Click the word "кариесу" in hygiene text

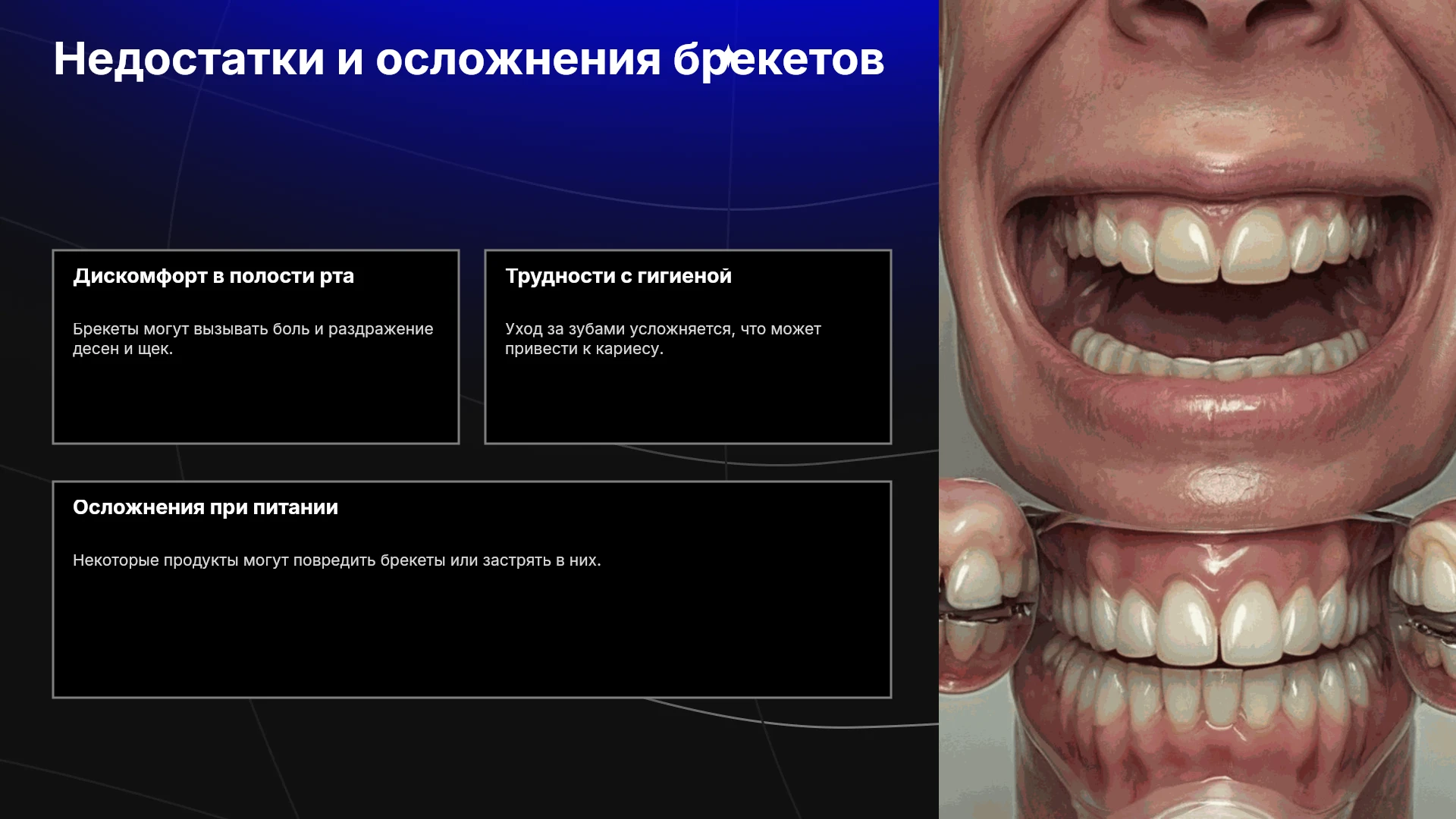coord(629,349)
